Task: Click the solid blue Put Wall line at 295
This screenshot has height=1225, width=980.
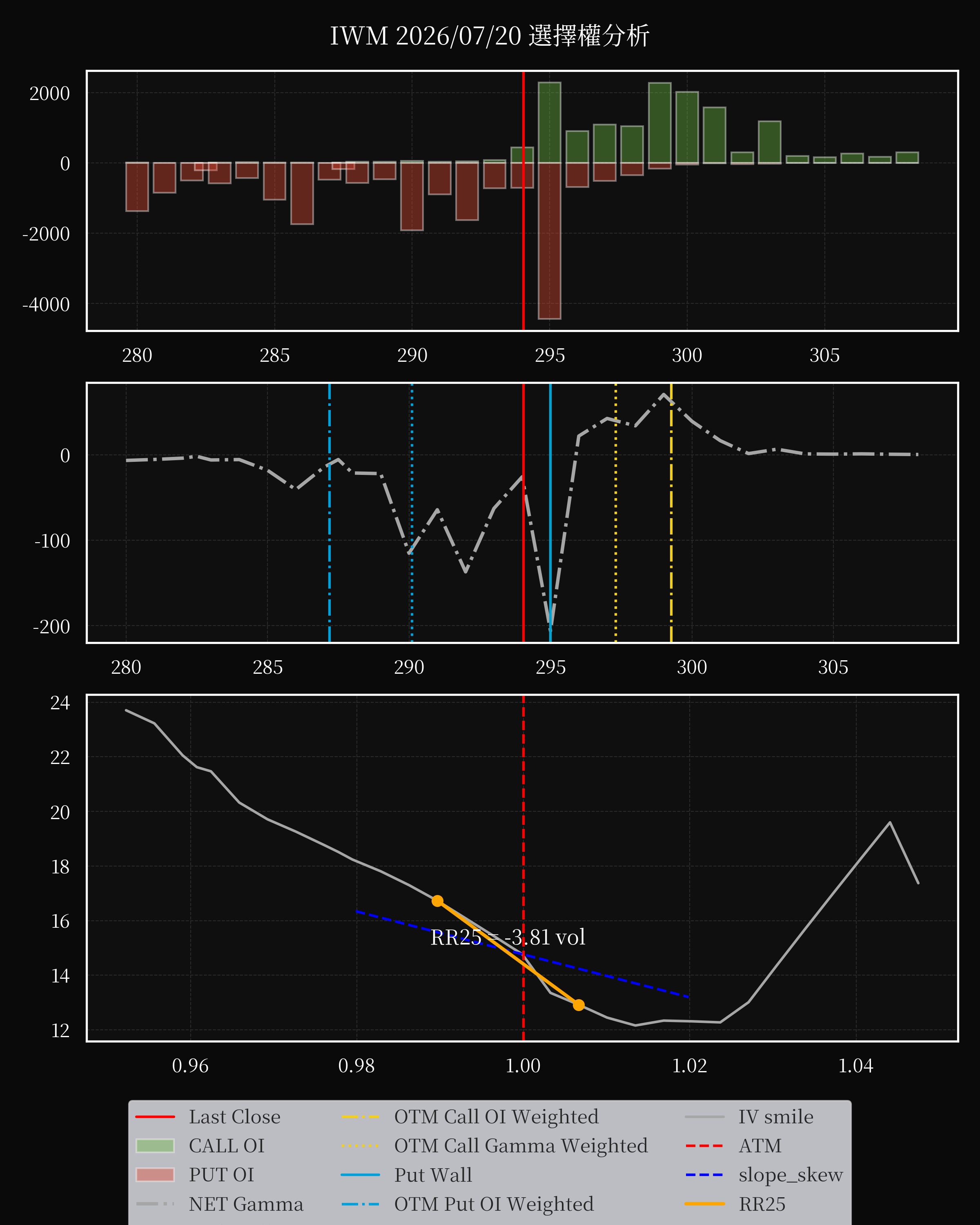Action: point(550,512)
